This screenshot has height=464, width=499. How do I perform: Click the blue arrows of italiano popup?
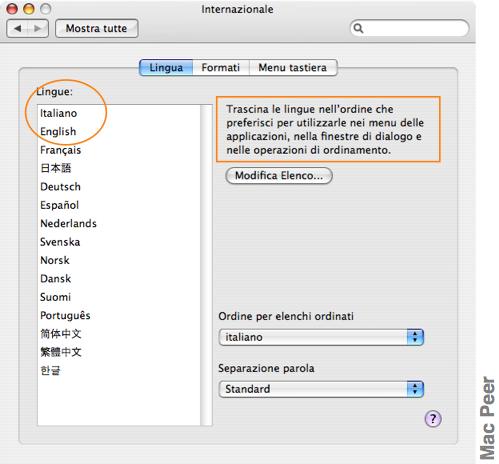pyautogui.click(x=415, y=337)
